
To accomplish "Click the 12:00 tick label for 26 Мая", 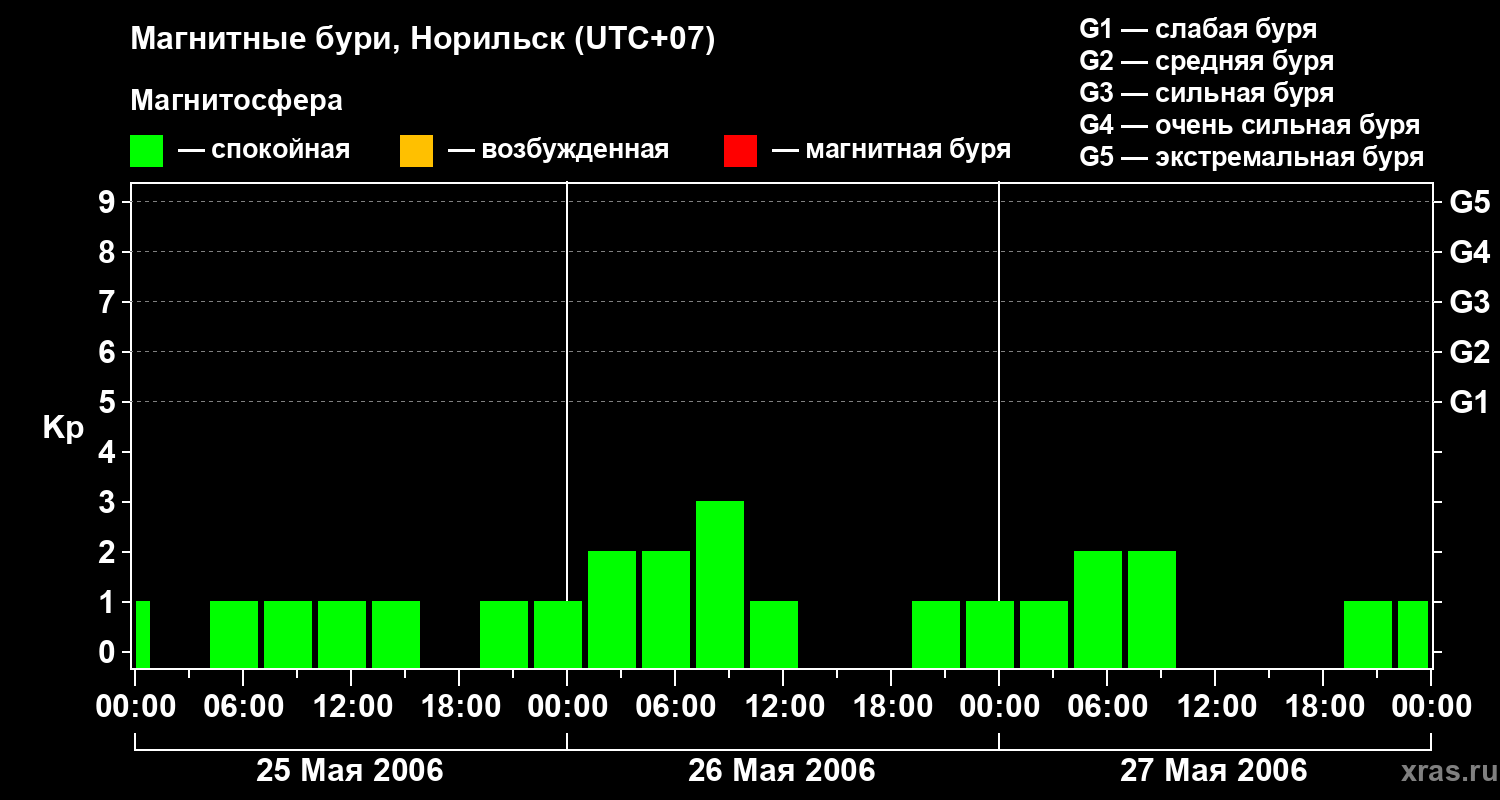I will pyautogui.click(x=783, y=707).
